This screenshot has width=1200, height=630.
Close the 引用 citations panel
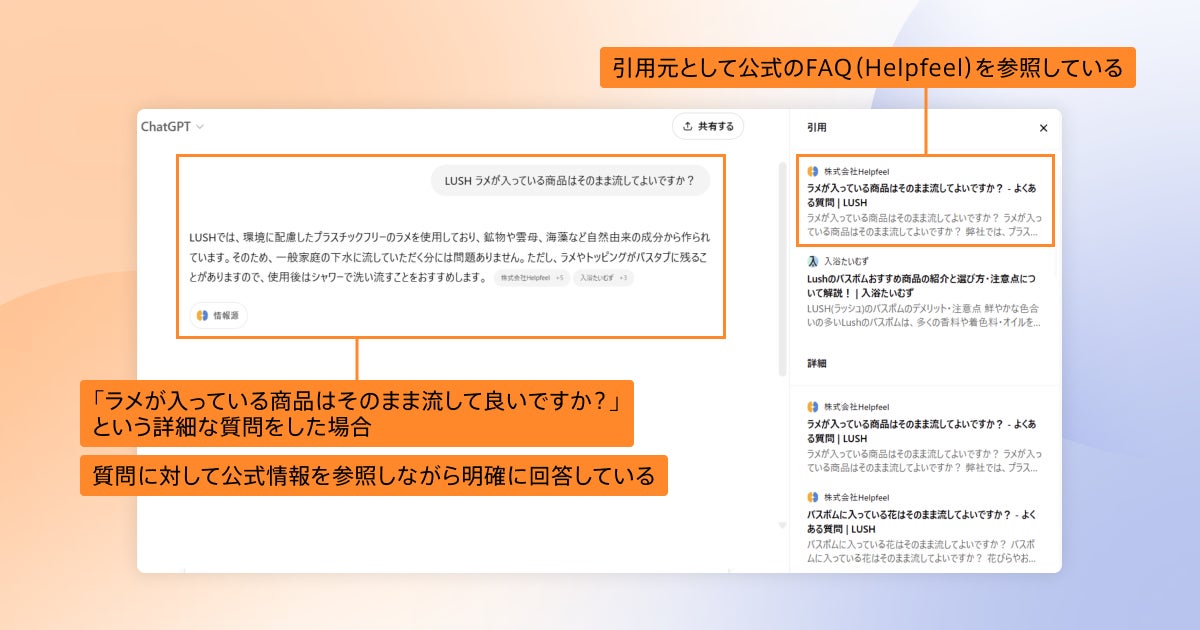1043,128
